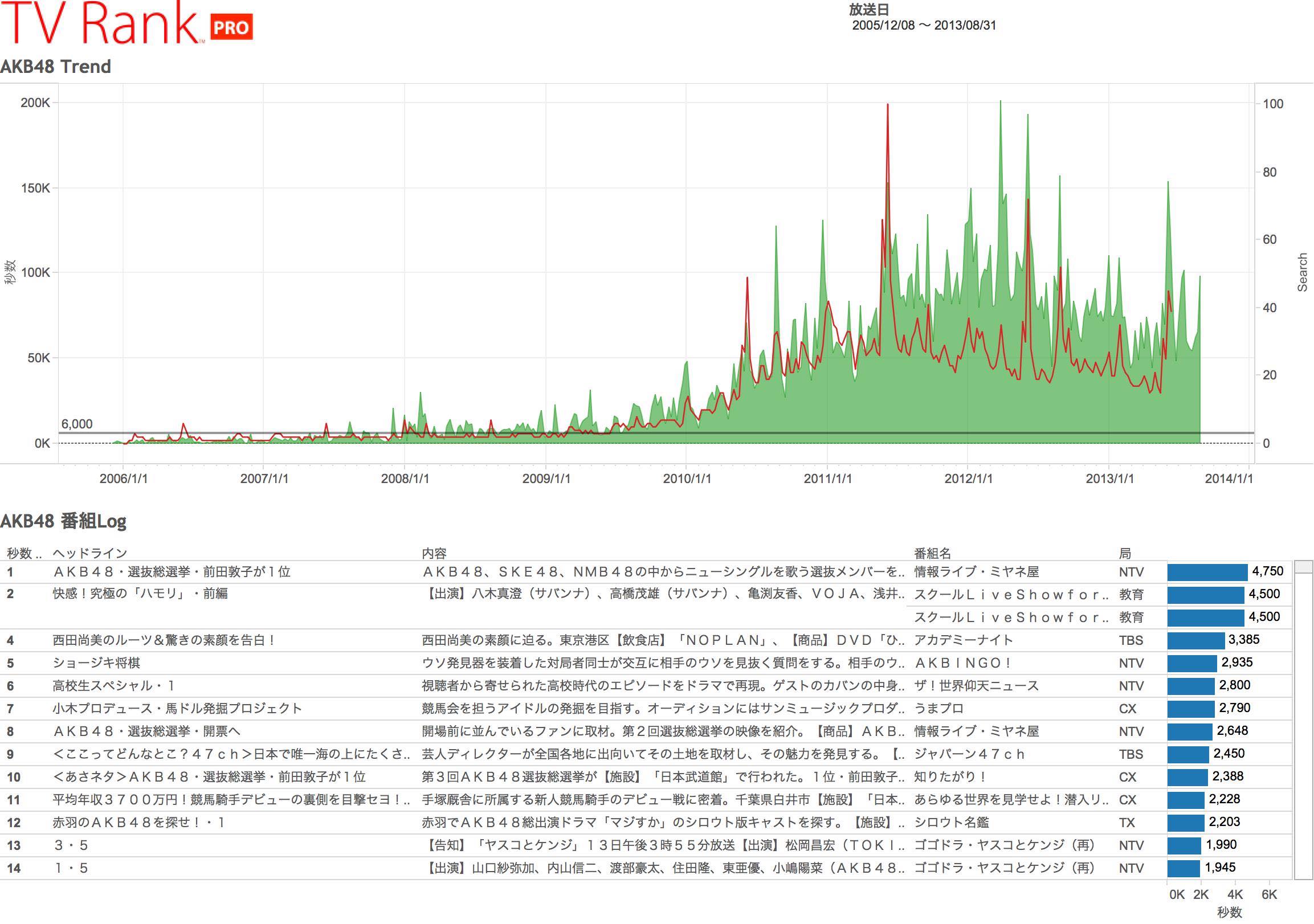This screenshot has width=1314, height=924.
Task: Click 情報ライブ・ミヤネ屋 in row 1
Action: pos(976,571)
